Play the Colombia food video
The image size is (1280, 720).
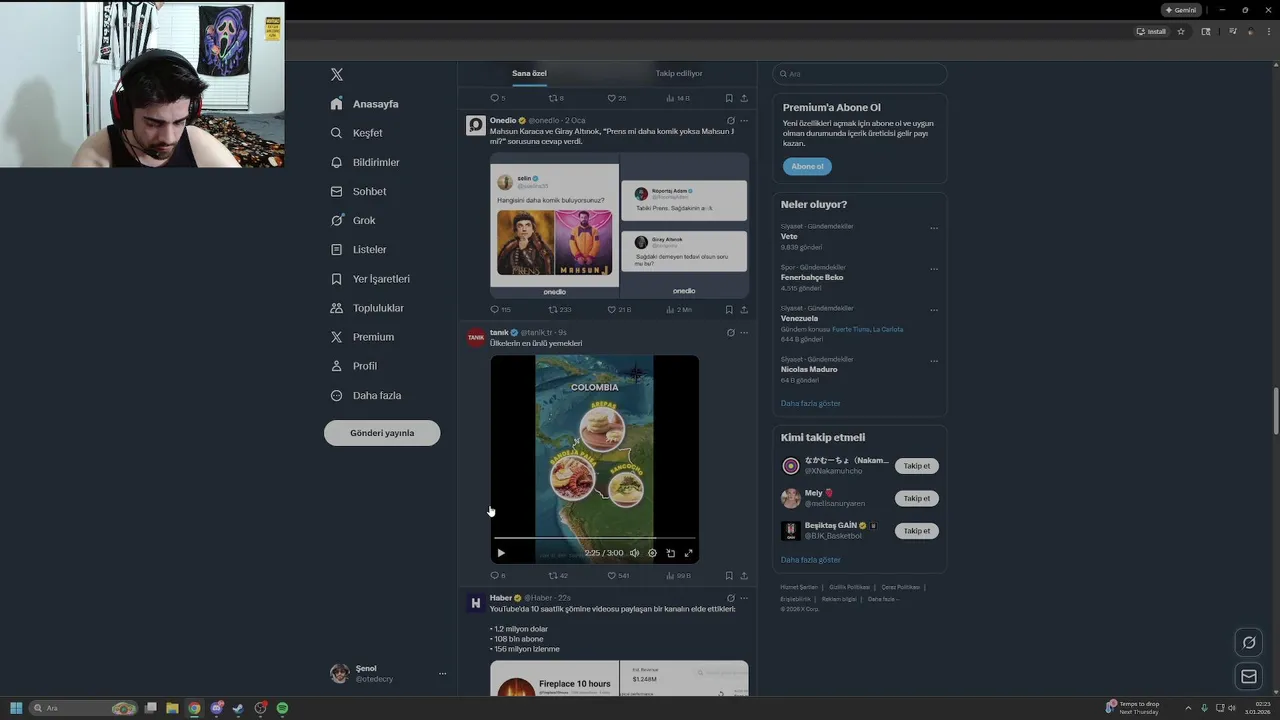(x=501, y=553)
